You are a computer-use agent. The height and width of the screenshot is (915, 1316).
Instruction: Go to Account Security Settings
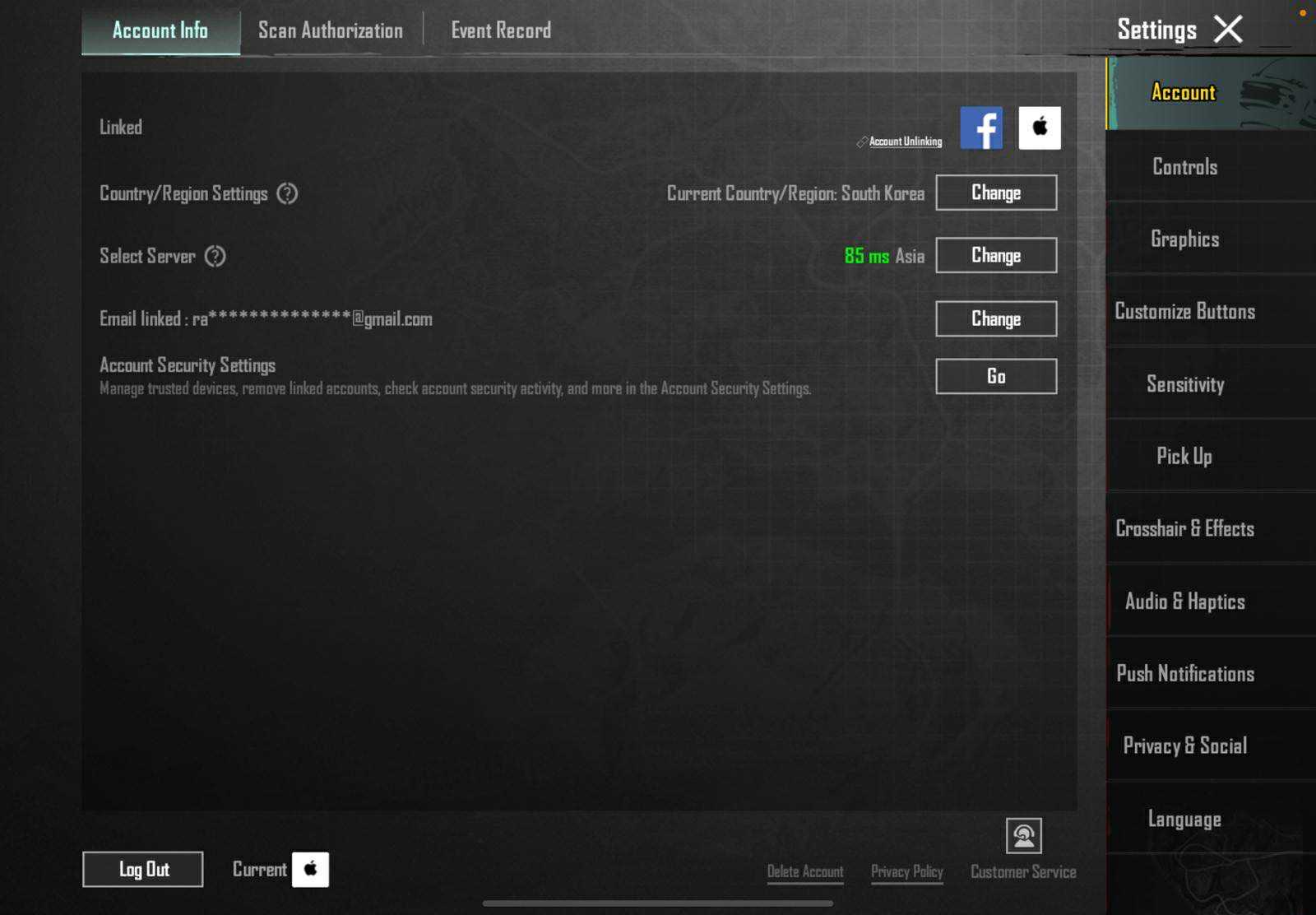pyautogui.click(x=996, y=376)
